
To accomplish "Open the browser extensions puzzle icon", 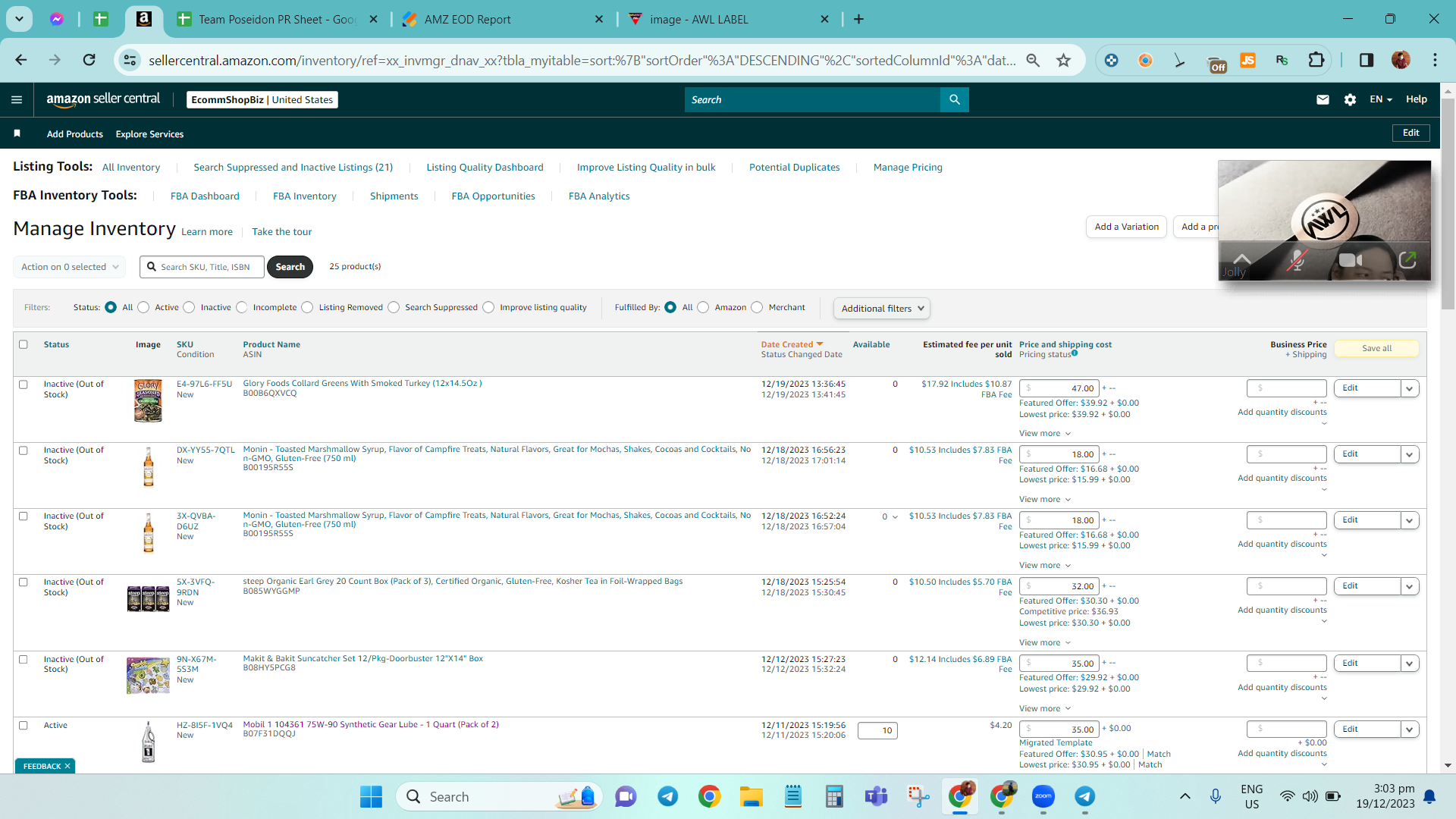I will coord(1316,60).
